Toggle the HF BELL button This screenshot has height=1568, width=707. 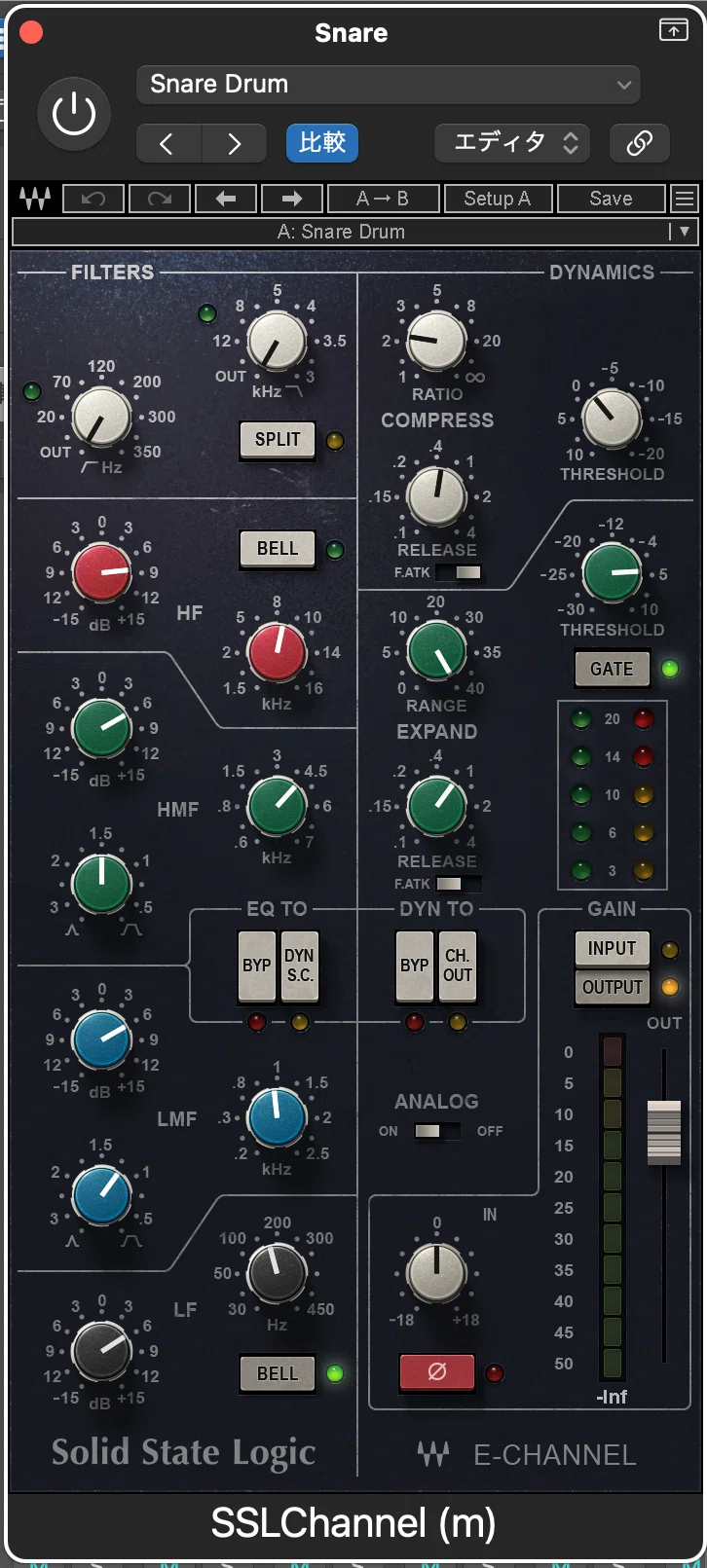click(279, 549)
